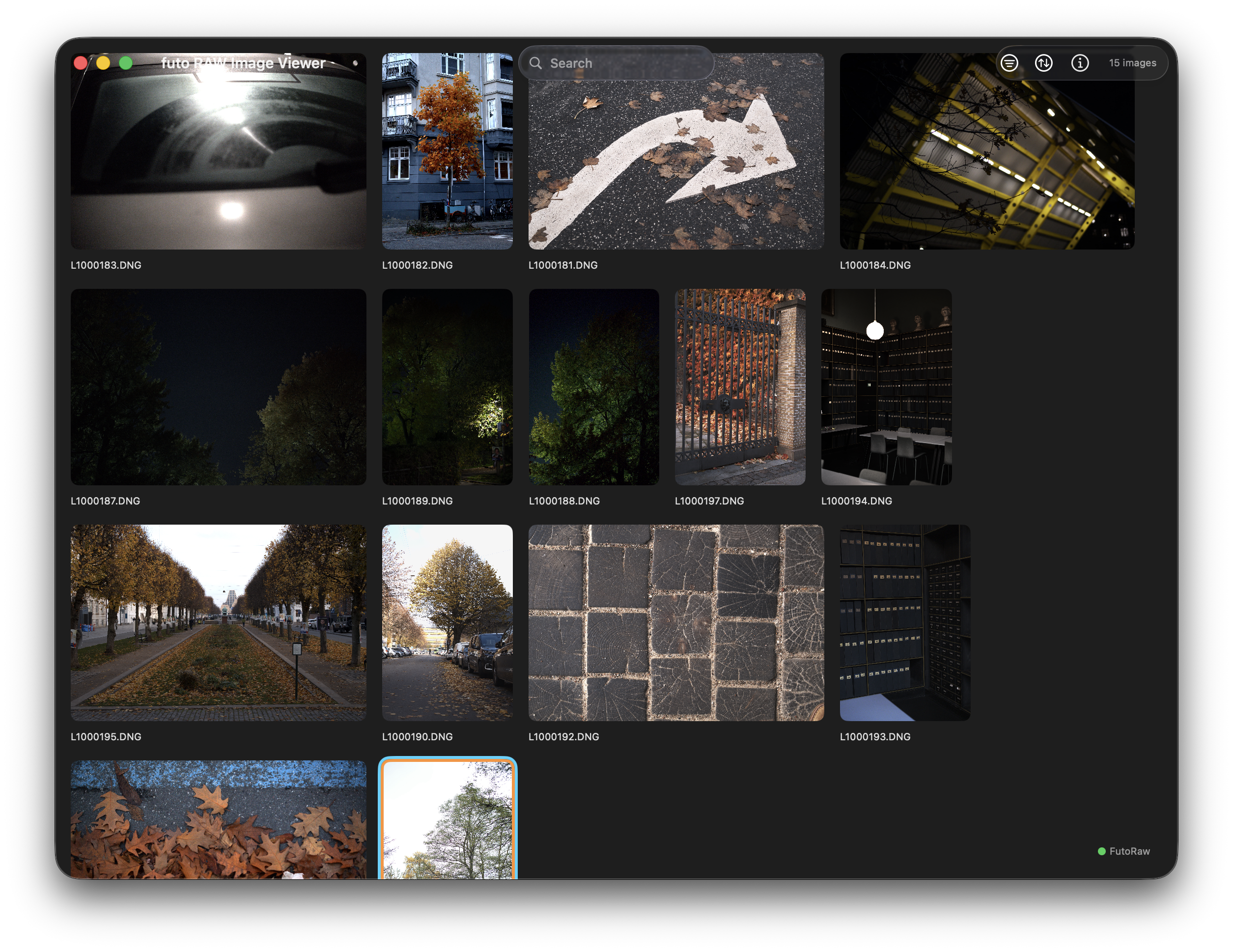Click the search magnifier icon
The width and height of the screenshot is (1233, 952).
[535, 63]
